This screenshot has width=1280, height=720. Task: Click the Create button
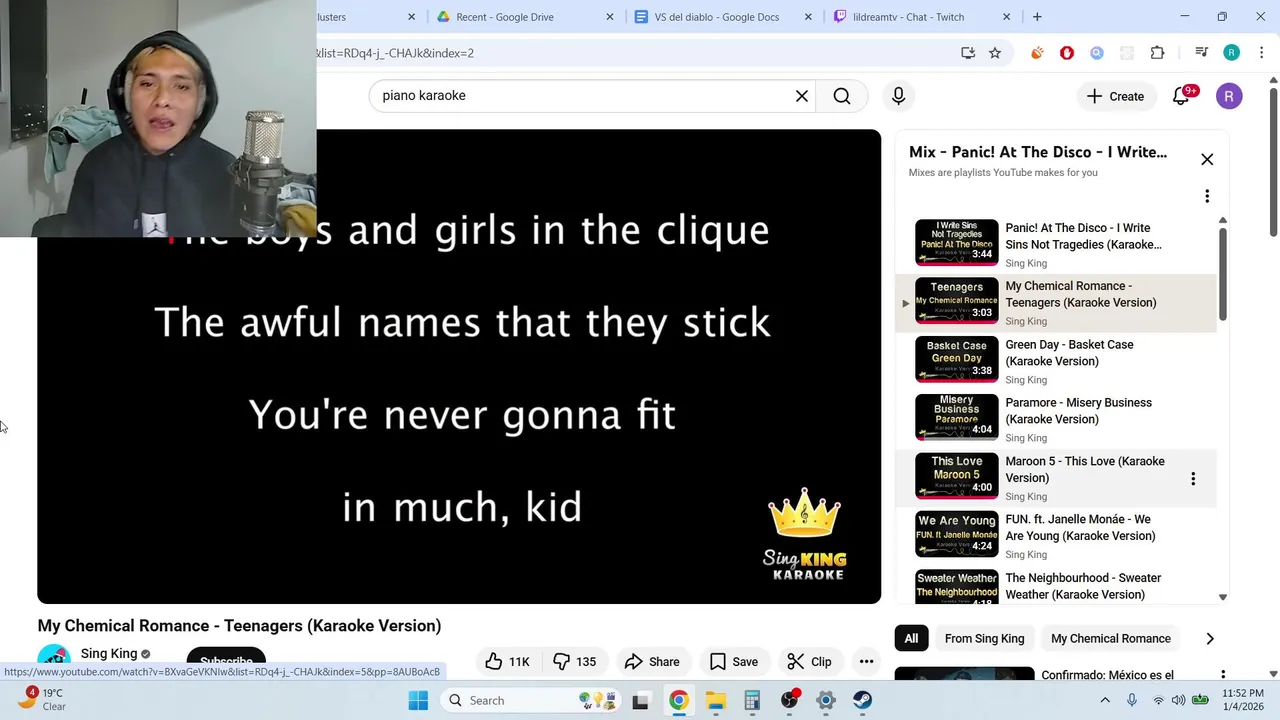pyautogui.click(x=1115, y=96)
